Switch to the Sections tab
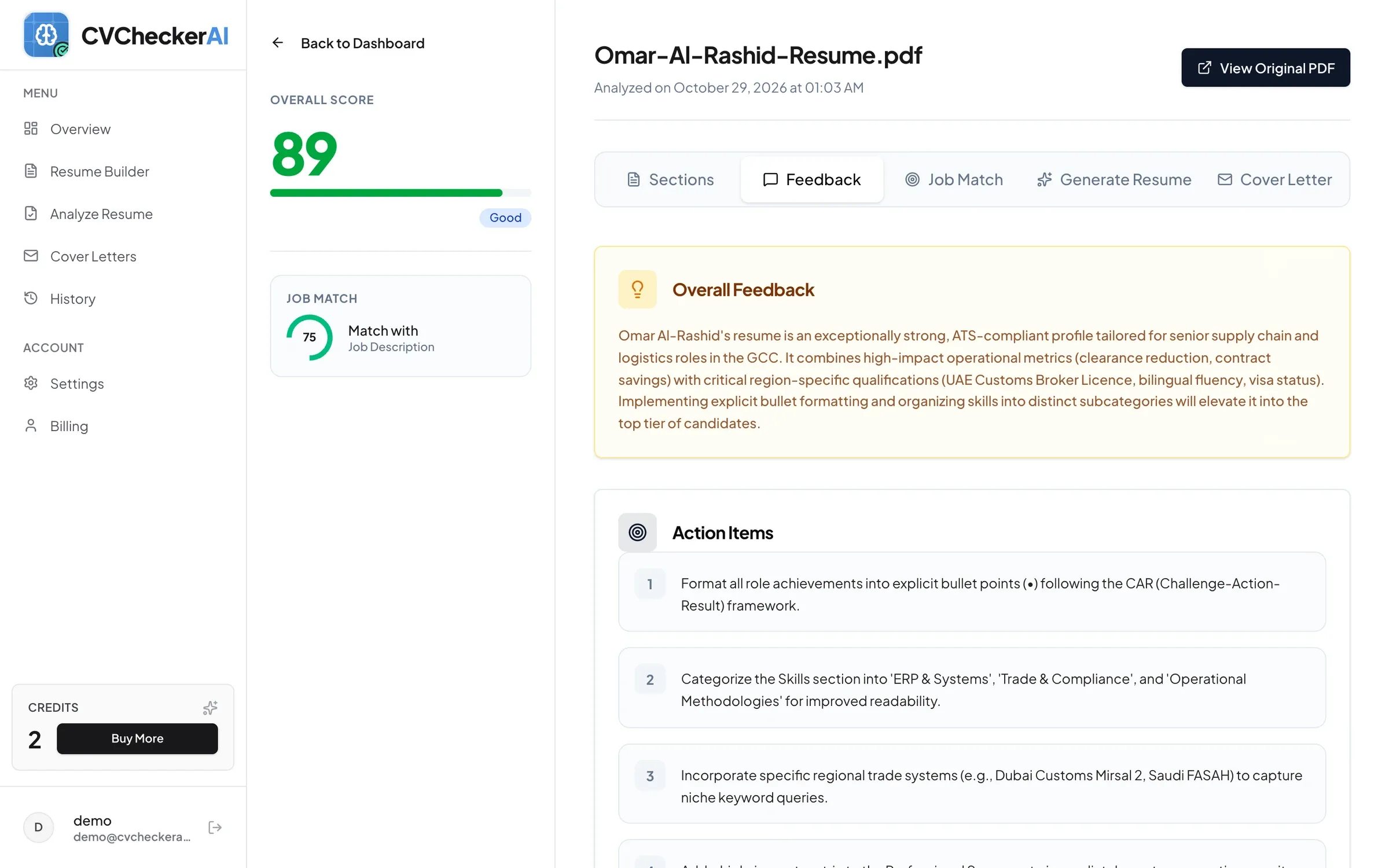 point(670,179)
